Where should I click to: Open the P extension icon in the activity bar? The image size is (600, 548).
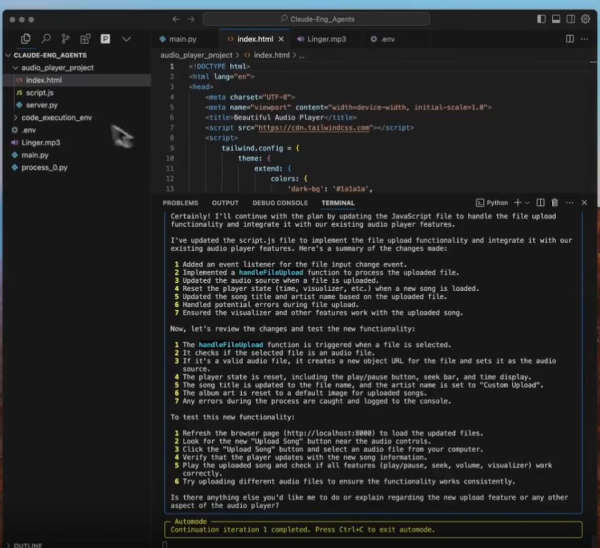tap(105, 39)
